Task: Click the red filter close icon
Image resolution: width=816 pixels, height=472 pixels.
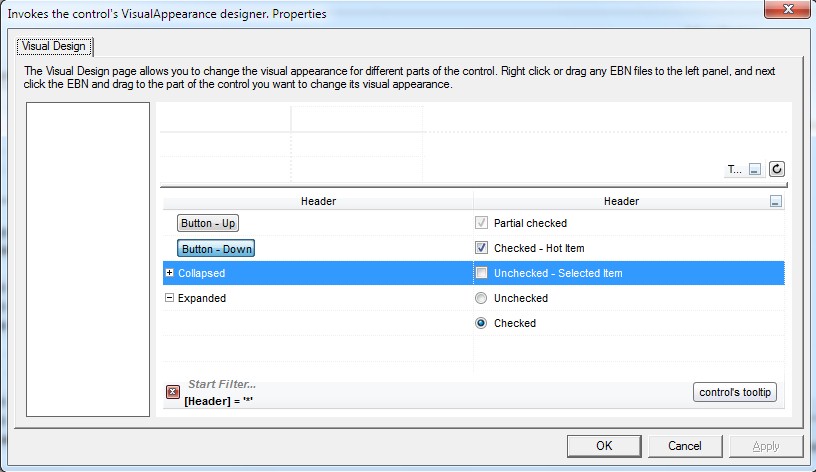Action: coord(173,392)
